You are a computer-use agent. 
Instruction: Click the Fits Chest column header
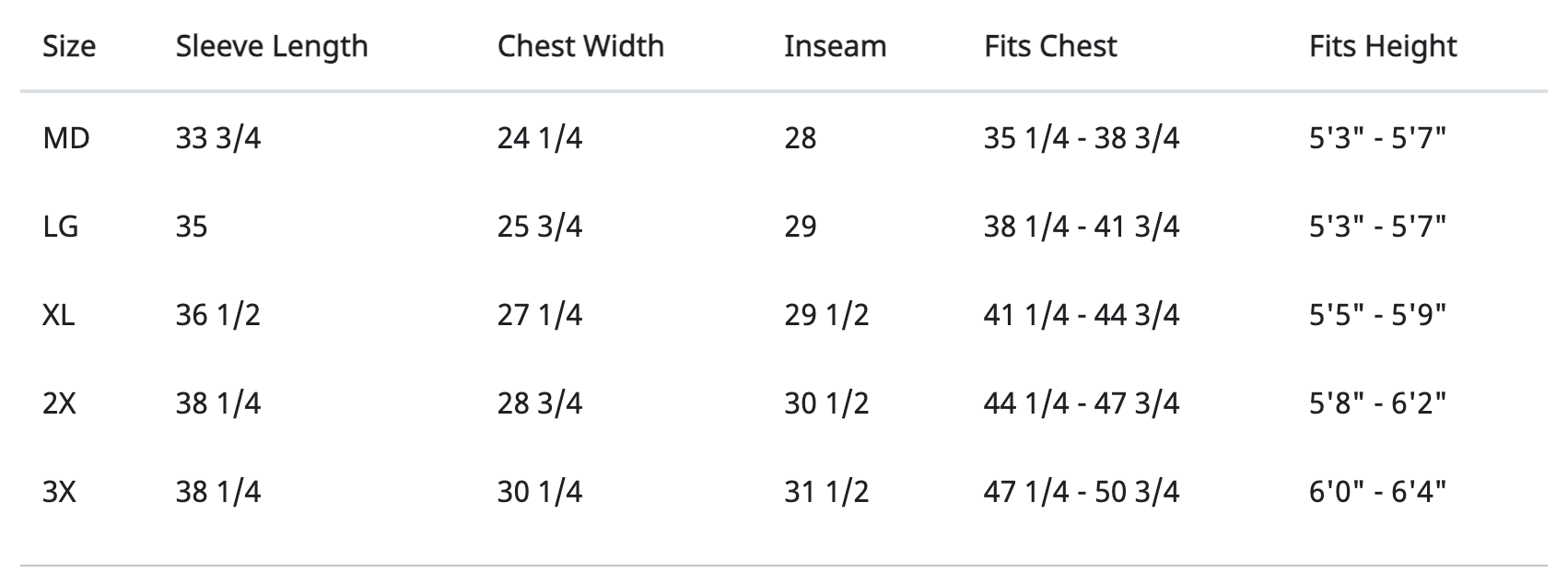tap(1050, 46)
